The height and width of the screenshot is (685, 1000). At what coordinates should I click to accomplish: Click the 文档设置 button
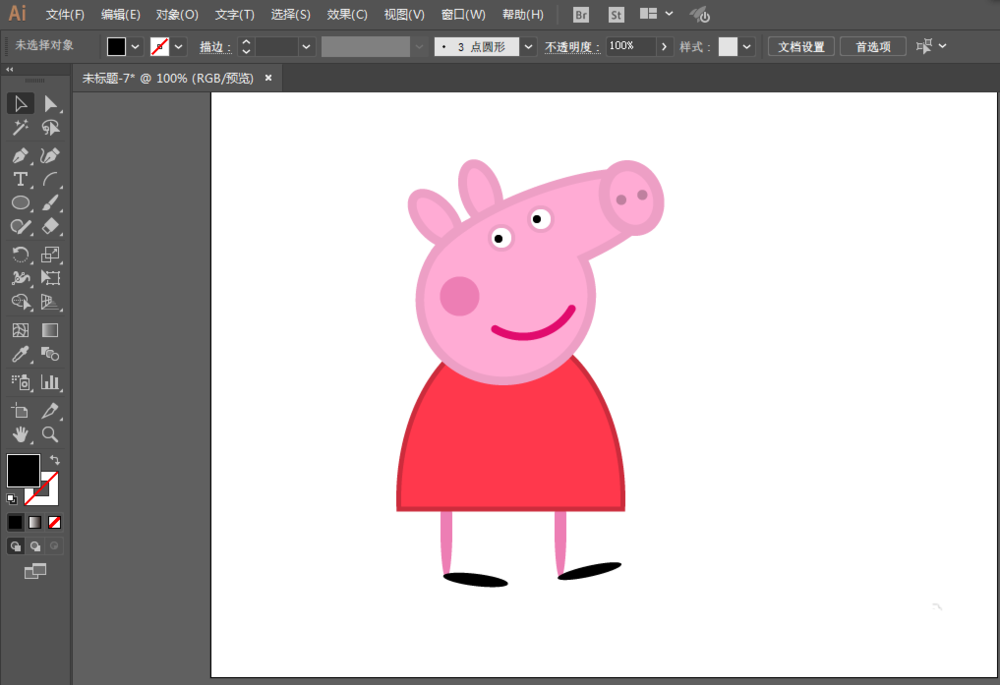click(x=801, y=47)
